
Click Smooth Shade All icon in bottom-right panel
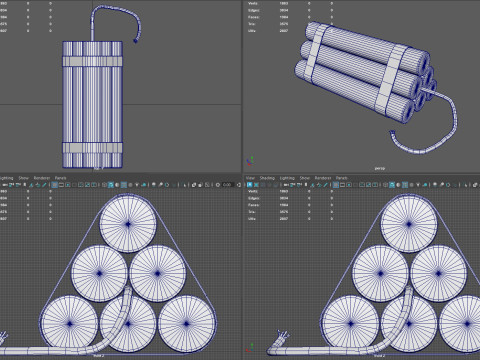coord(392,185)
